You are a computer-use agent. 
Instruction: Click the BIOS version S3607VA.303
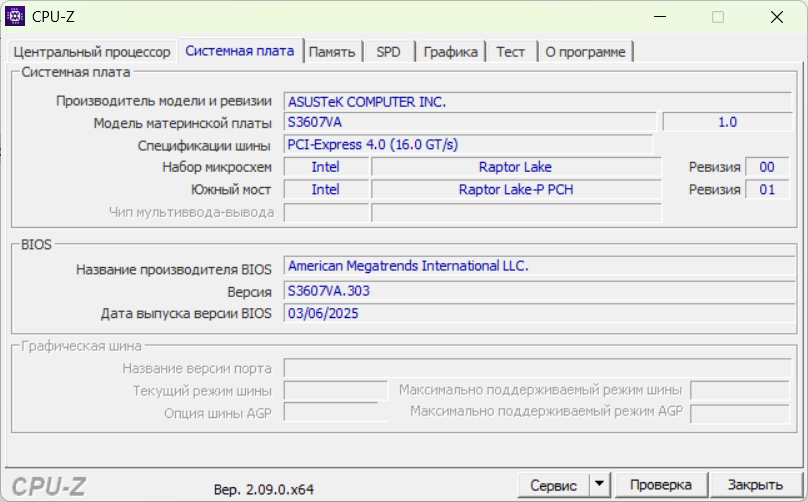[539, 291]
